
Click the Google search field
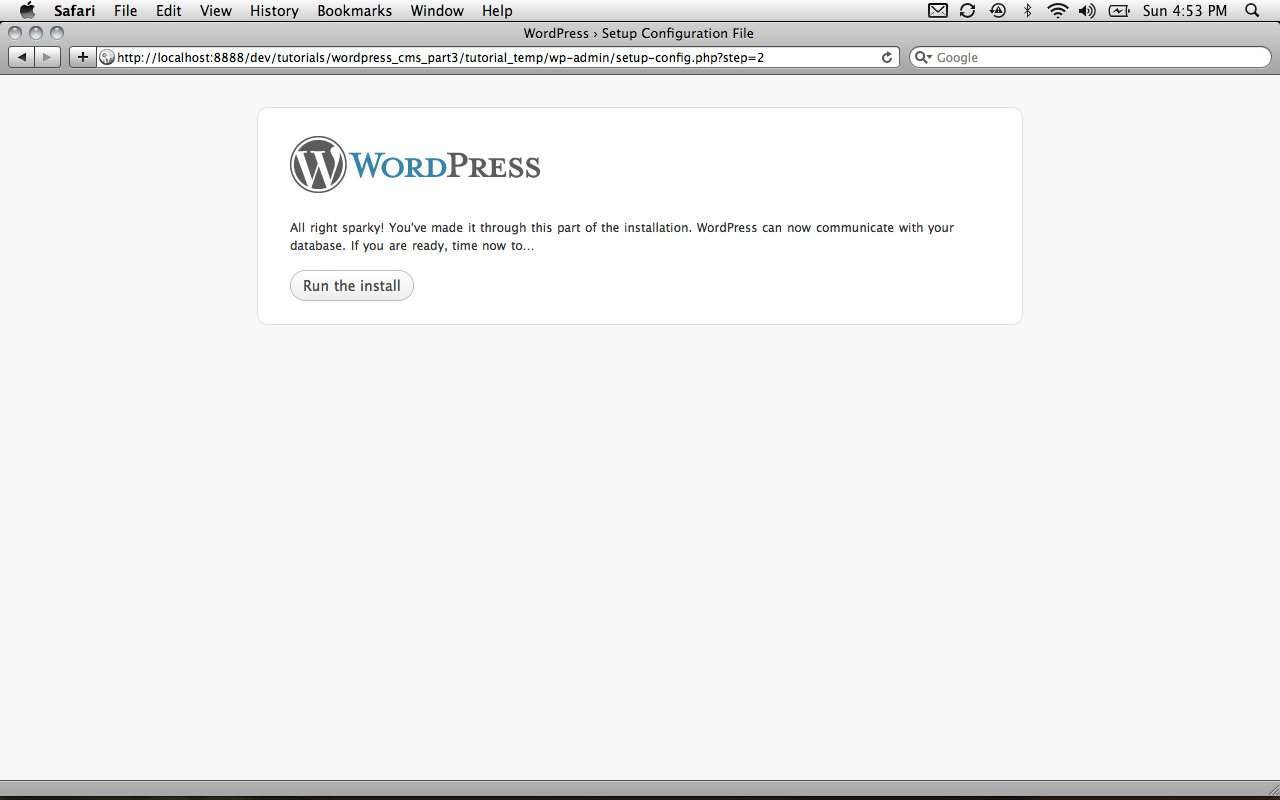tap(1090, 58)
